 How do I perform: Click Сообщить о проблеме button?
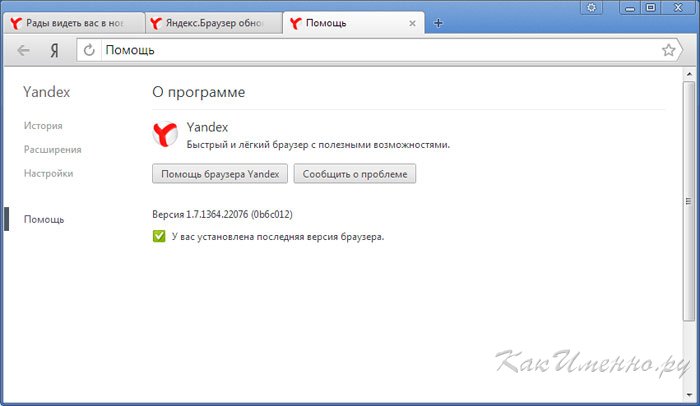[354, 174]
